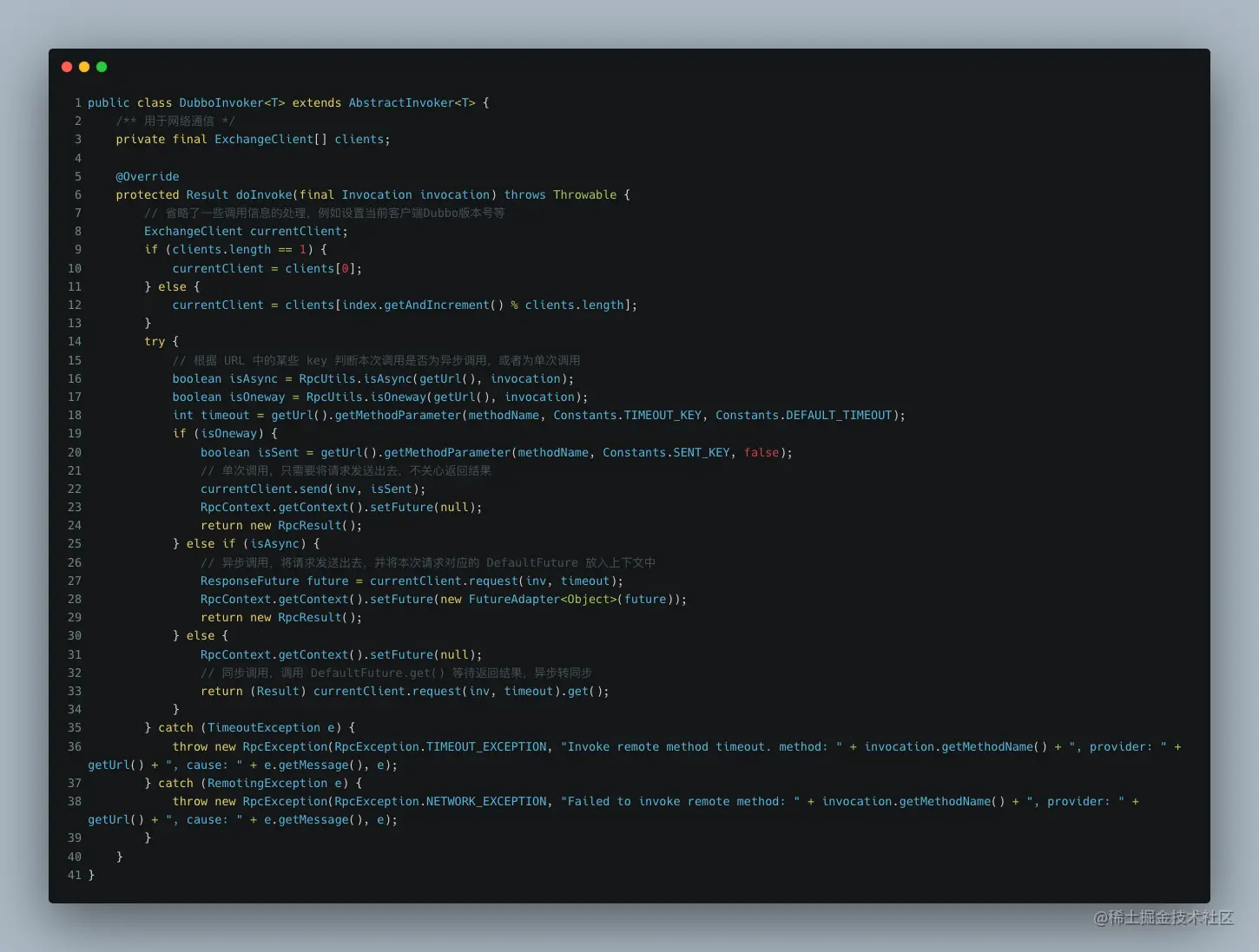
Task: Click line number 41
Action: pyautogui.click(x=75, y=875)
